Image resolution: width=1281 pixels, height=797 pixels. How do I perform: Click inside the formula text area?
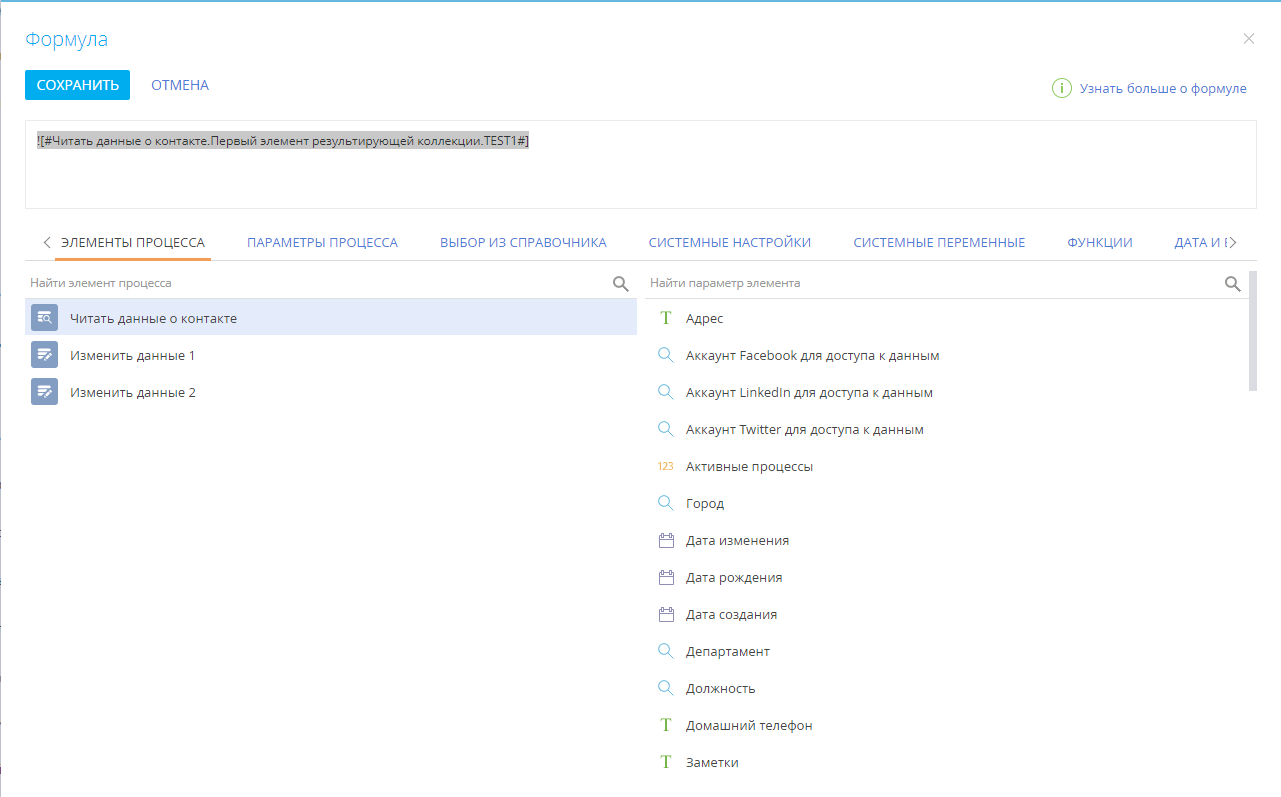point(640,165)
